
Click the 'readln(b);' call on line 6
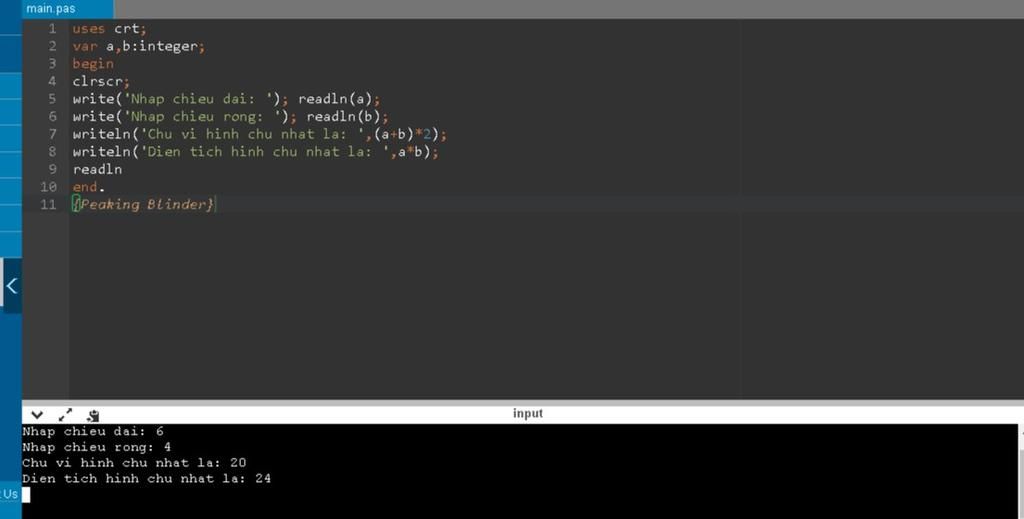pos(347,117)
